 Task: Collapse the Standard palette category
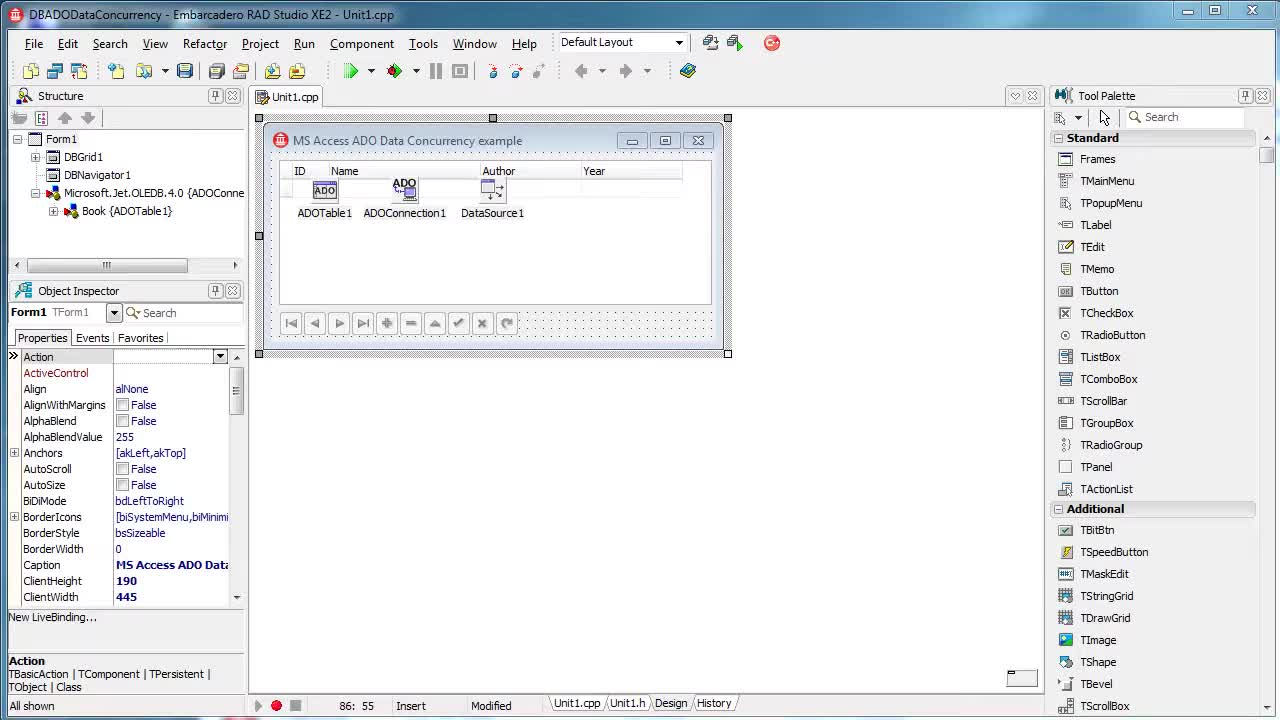pyautogui.click(x=1058, y=138)
